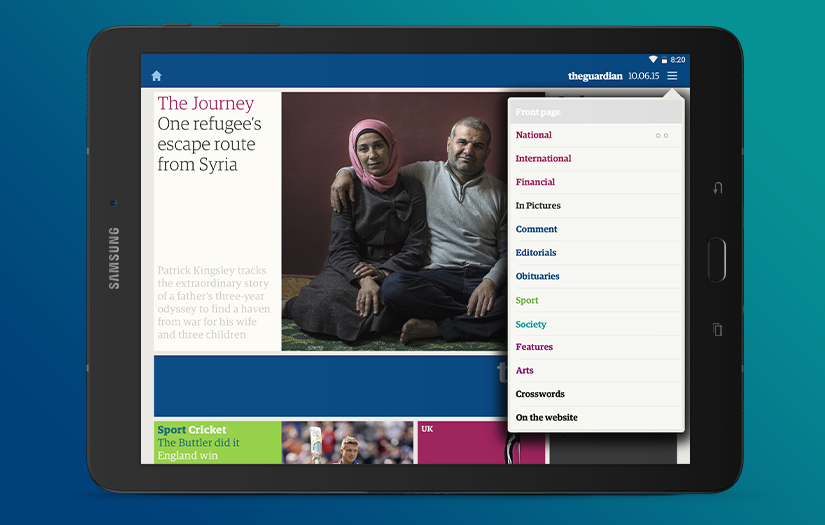The width and height of the screenshot is (825, 525).
Task: Tap the Wi-Fi status icon
Action: pos(653,59)
